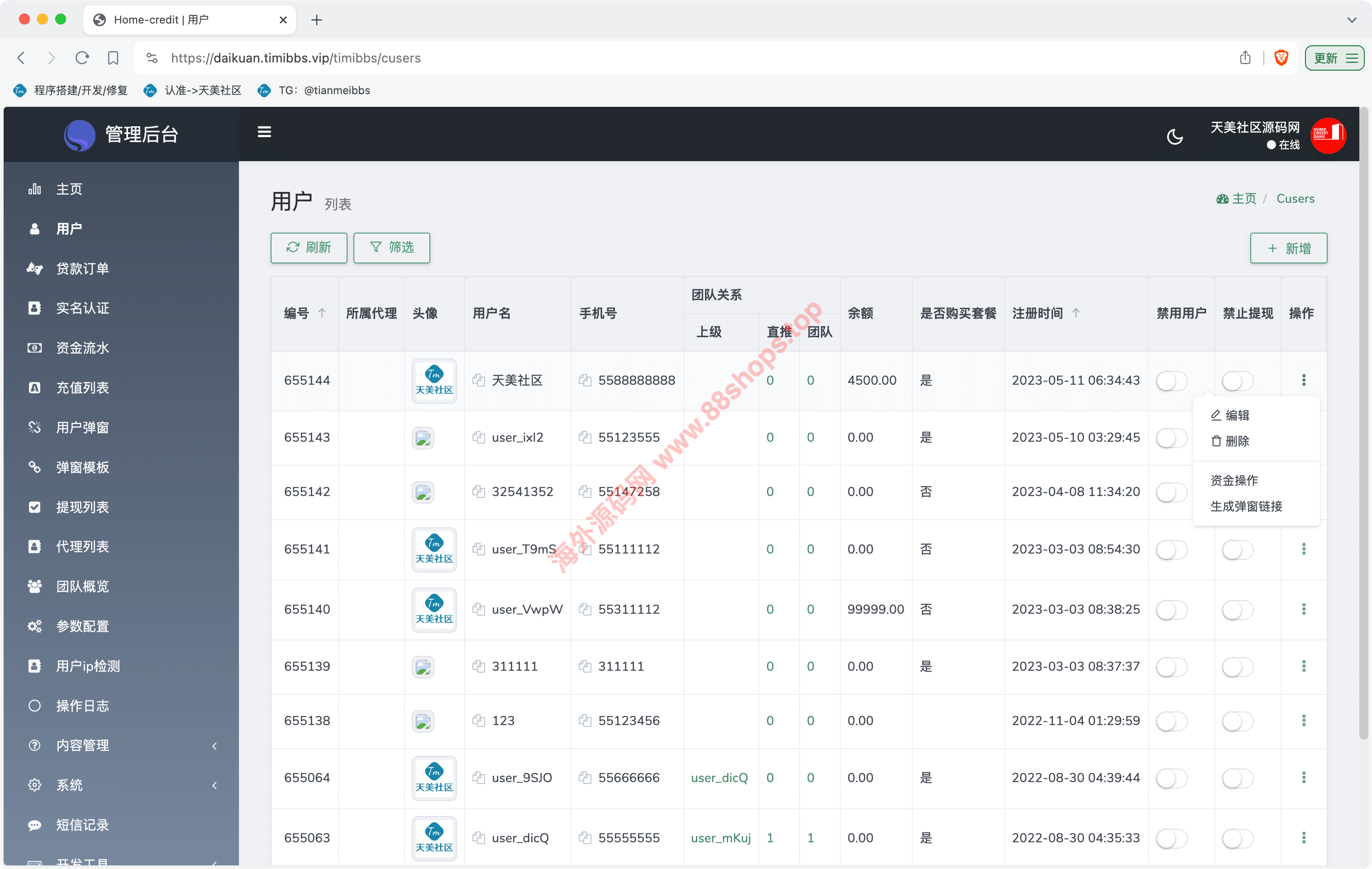Sort table by 编号 column arrow
This screenshot has height=869, width=1372.
[322, 313]
